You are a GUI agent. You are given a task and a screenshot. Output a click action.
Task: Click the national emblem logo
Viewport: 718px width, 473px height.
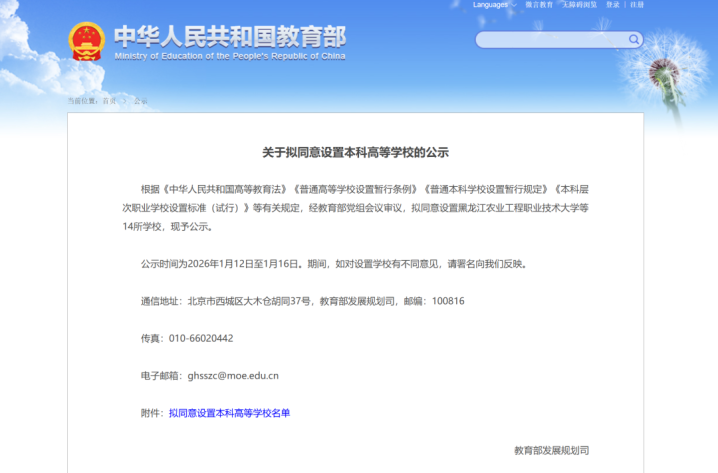tap(86, 41)
